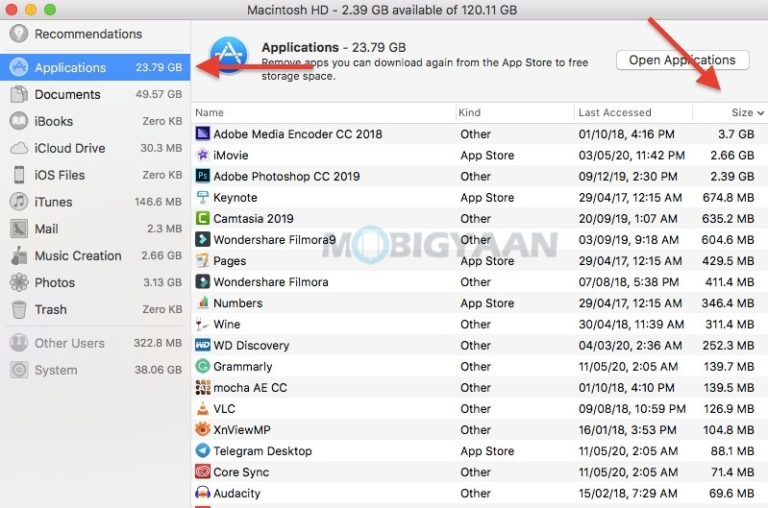The height and width of the screenshot is (508, 768).
Task: Click the Mail stamp icon
Action: click(19, 229)
